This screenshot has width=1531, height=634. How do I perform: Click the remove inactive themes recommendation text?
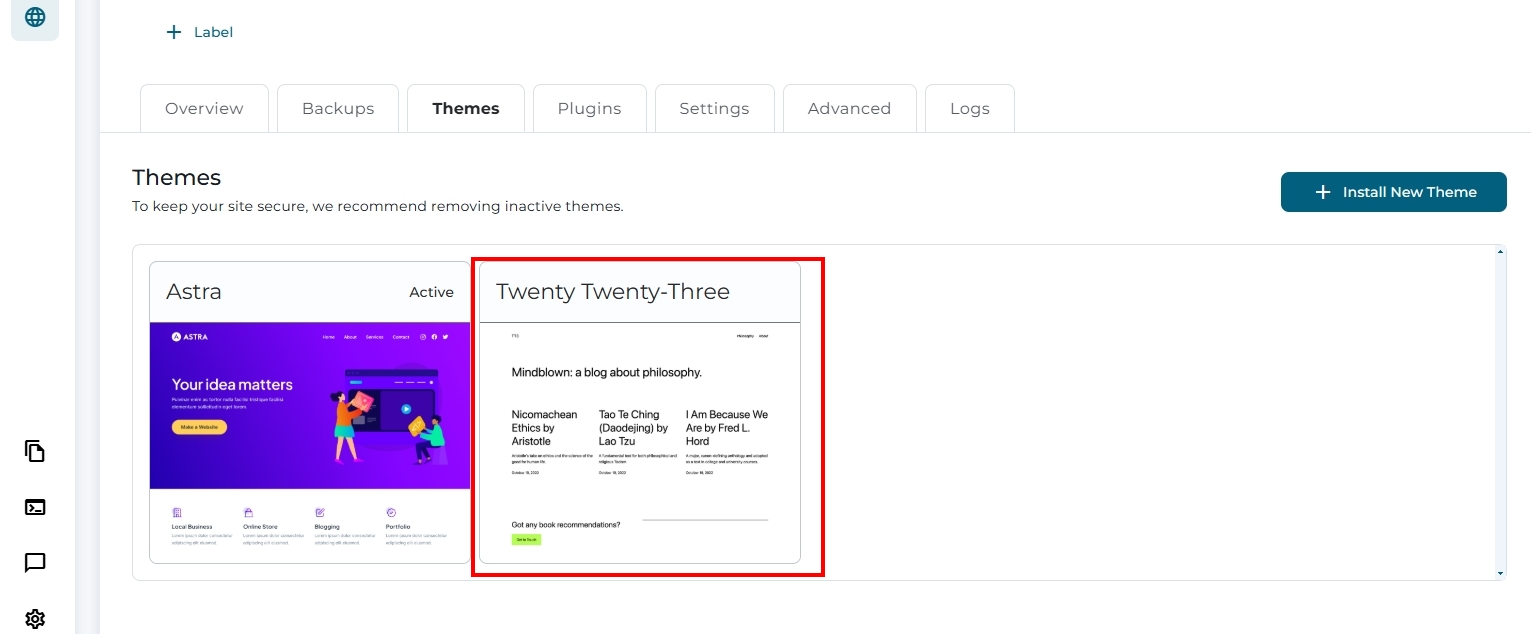tap(378, 207)
